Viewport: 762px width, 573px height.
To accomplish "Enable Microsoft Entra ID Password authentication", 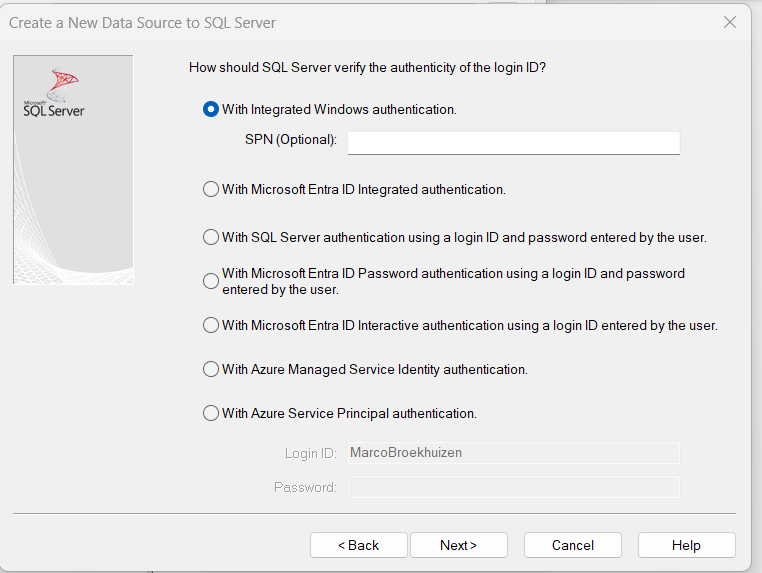I will (211, 281).
